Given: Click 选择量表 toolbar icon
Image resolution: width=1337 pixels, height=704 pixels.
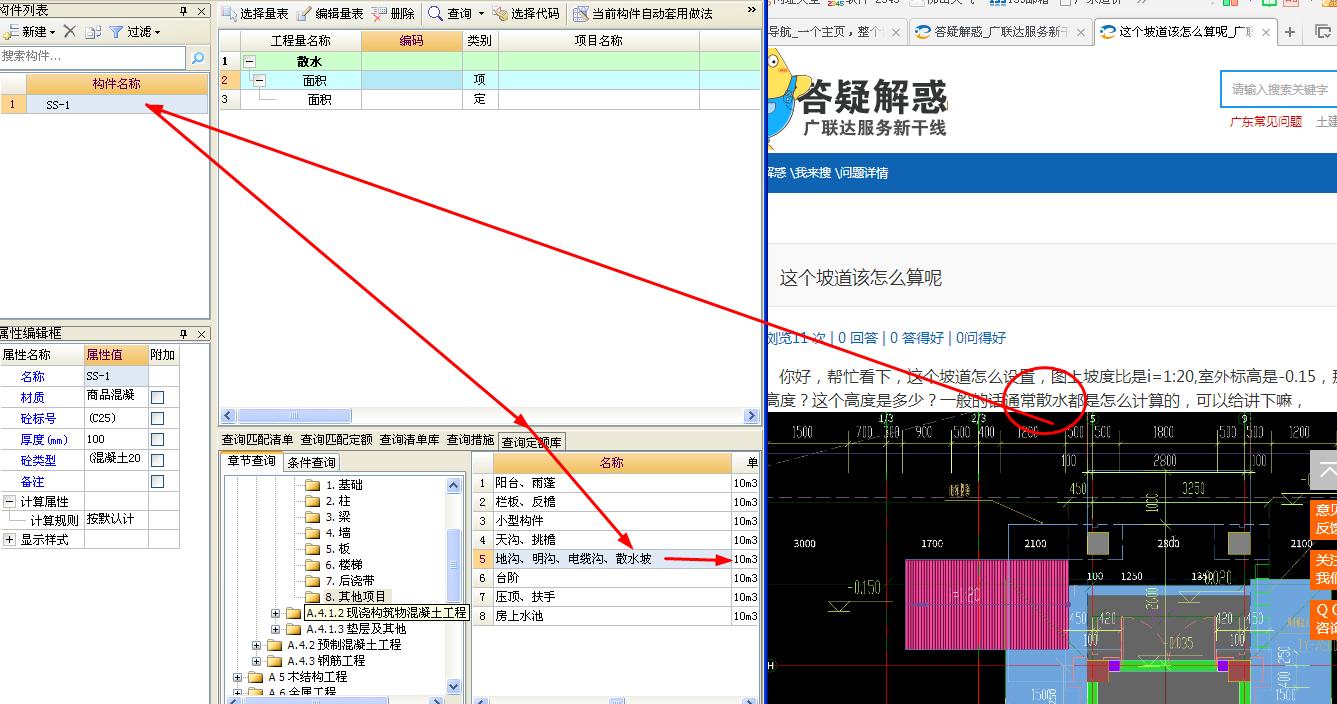Looking at the screenshot, I should [230, 14].
